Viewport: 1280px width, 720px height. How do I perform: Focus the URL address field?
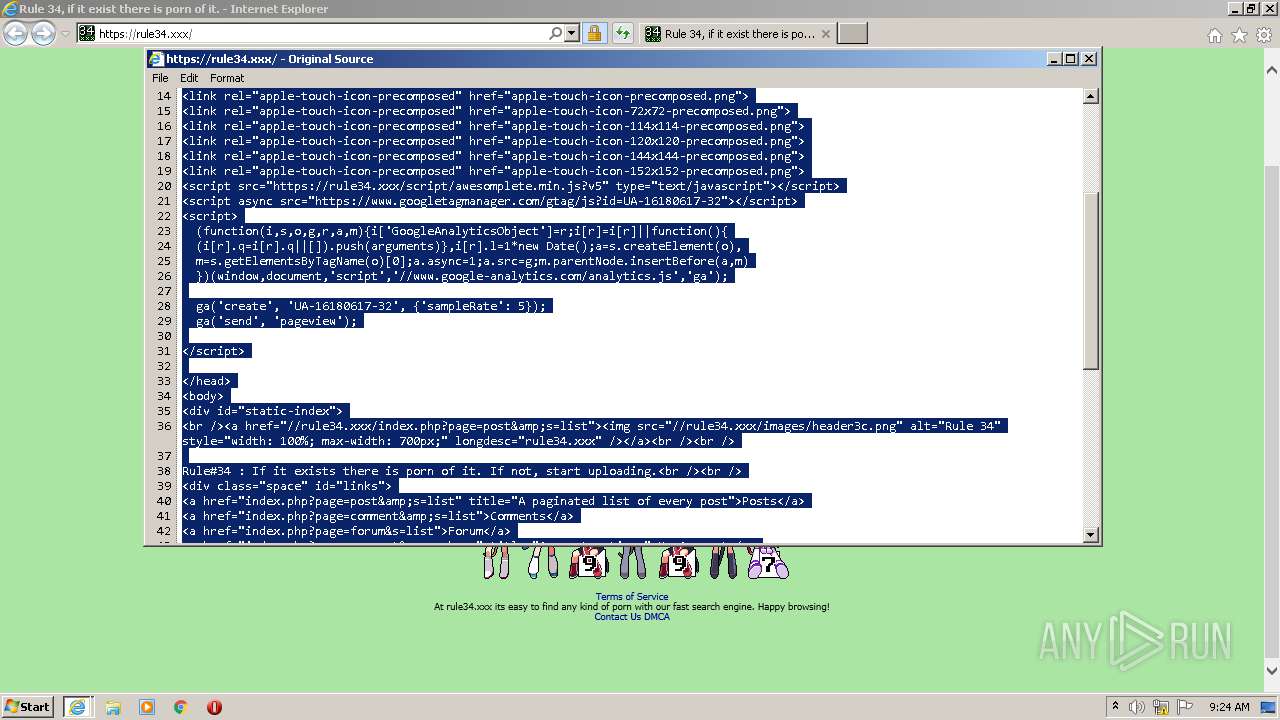coord(322,34)
